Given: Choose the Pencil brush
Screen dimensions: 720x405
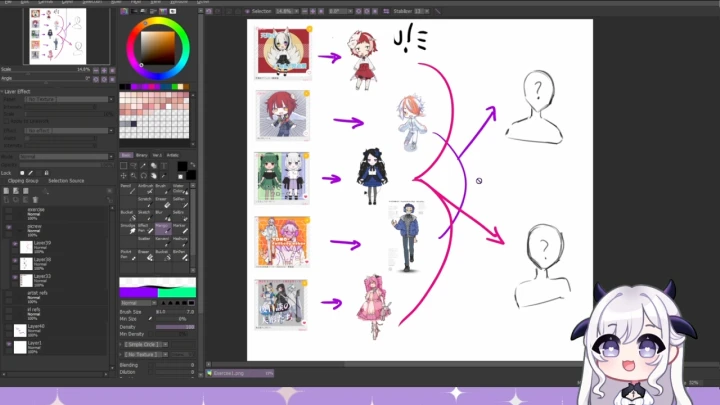Looking at the screenshot, I should click(x=128, y=189).
